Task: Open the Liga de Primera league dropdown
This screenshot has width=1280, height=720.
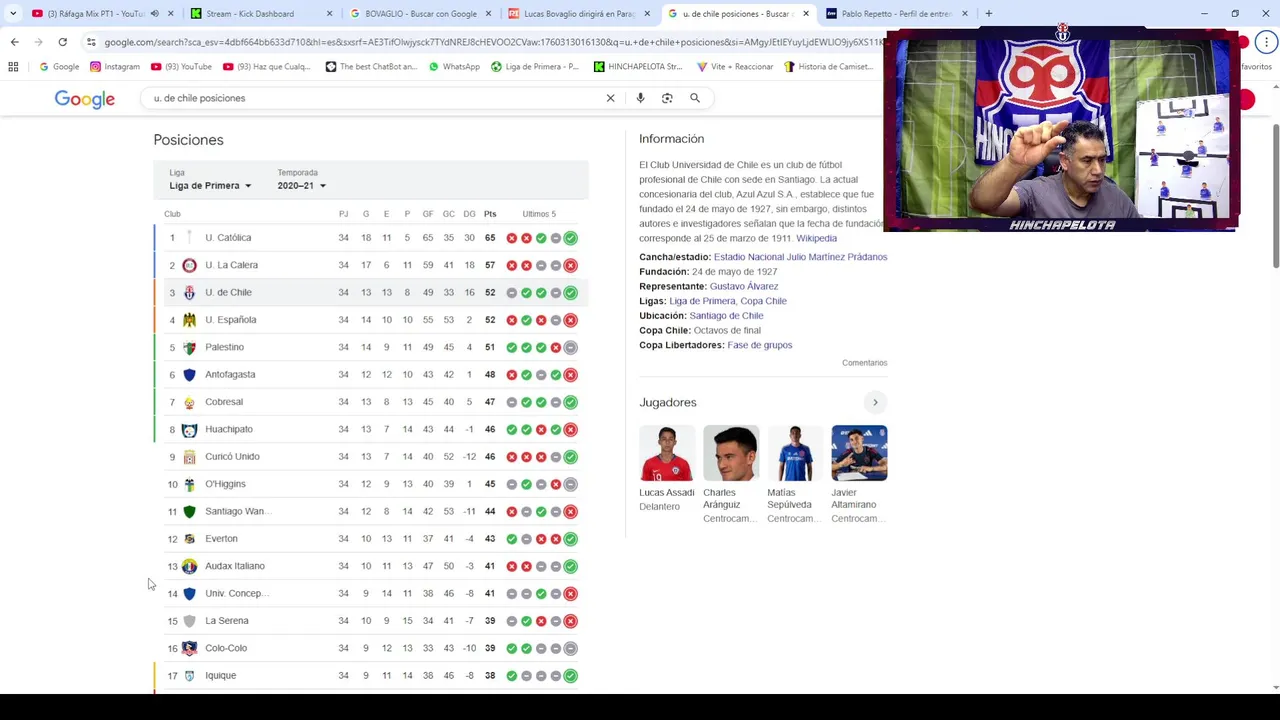Action: tap(210, 186)
